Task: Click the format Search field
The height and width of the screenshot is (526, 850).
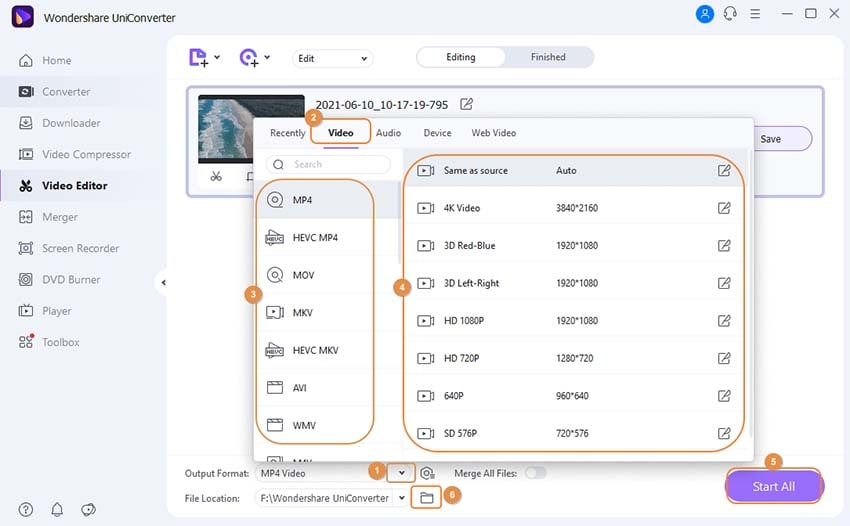Action: coord(328,164)
